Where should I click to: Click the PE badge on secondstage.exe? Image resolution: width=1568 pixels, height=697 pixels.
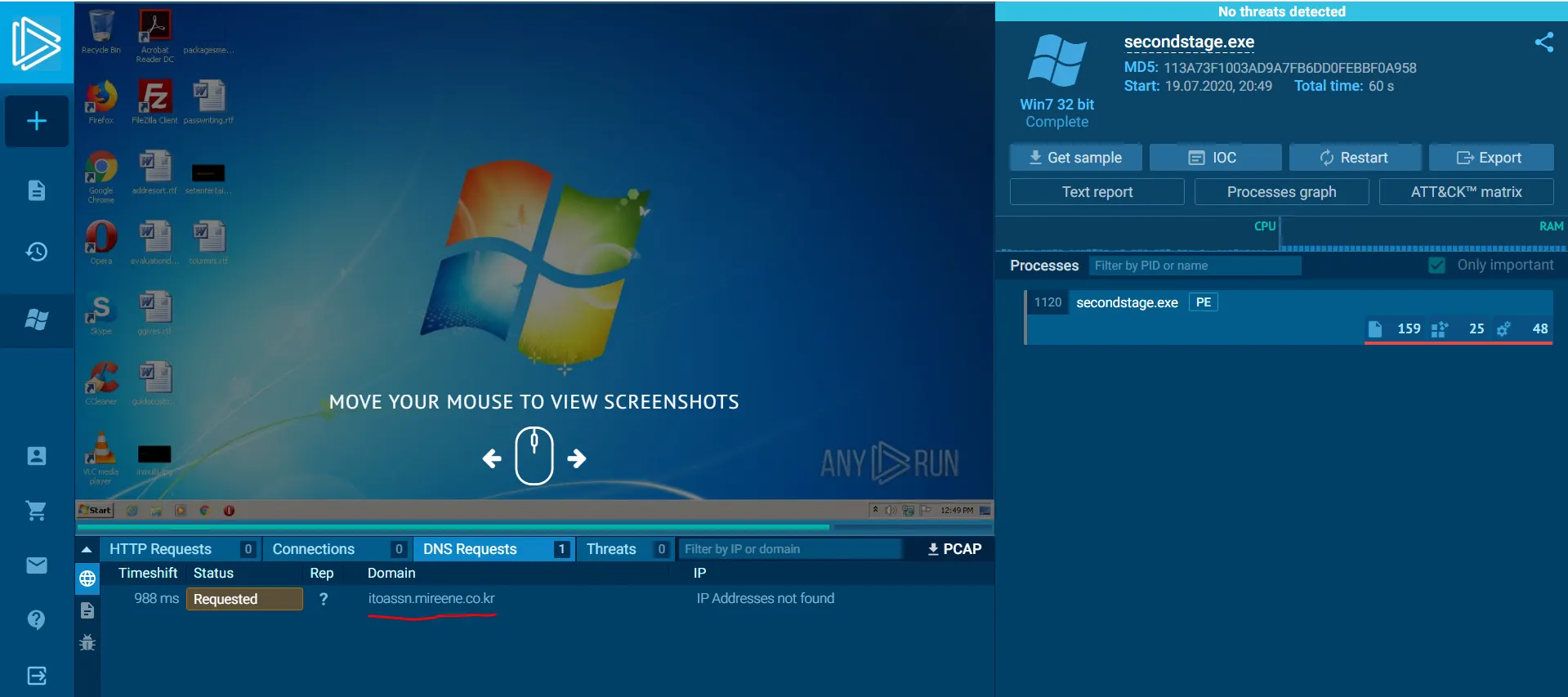(1204, 302)
